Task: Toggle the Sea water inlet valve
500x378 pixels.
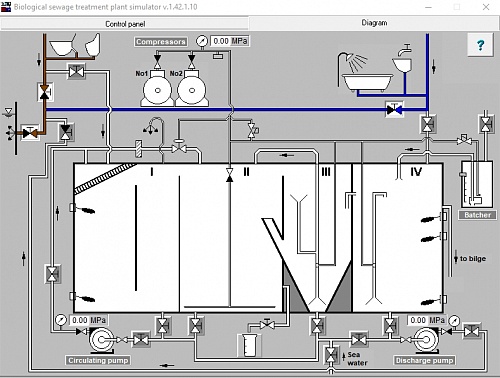Action: click(x=331, y=355)
